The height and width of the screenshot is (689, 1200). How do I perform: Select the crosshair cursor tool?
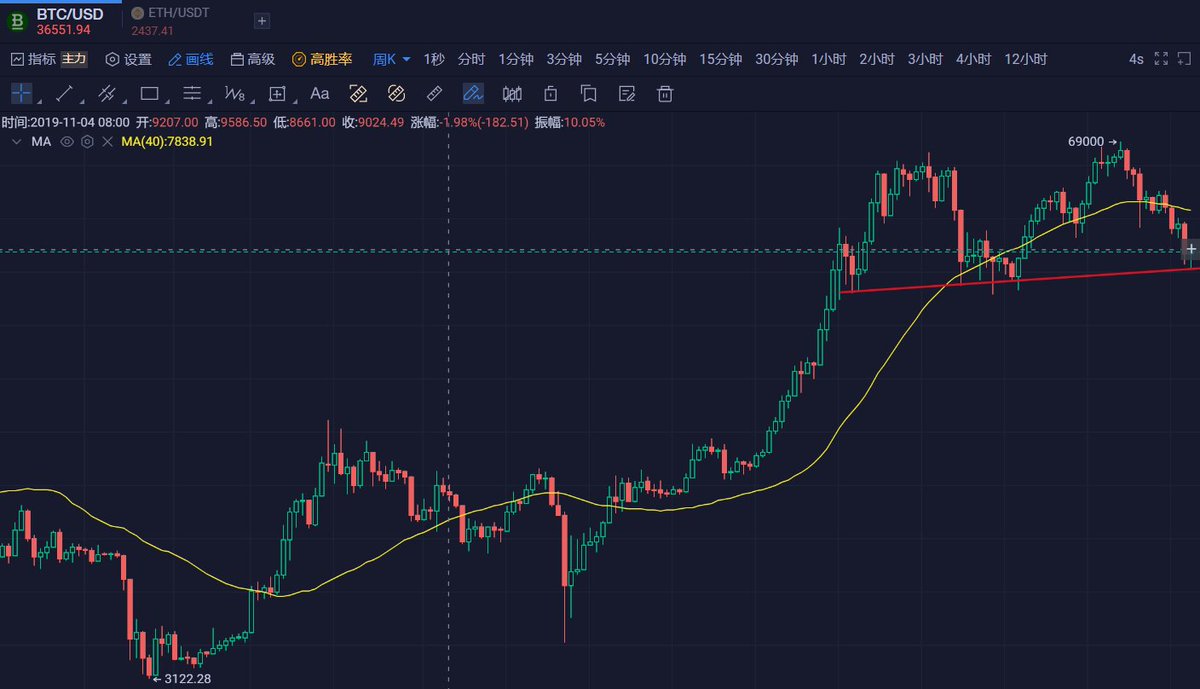click(x=21, y=94)
